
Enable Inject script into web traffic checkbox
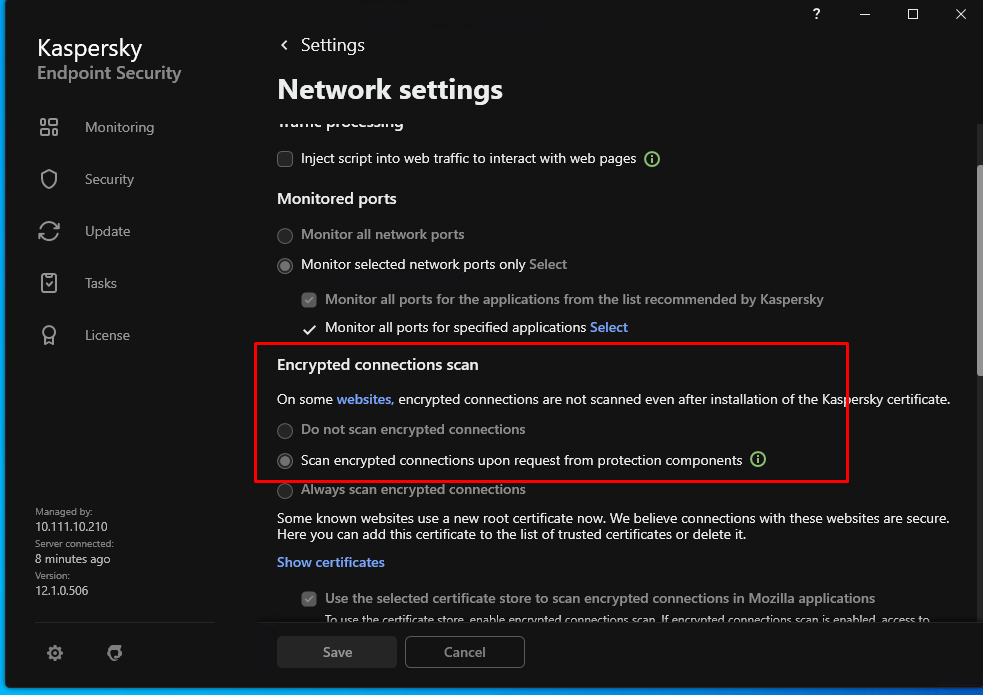pos(285,159)
